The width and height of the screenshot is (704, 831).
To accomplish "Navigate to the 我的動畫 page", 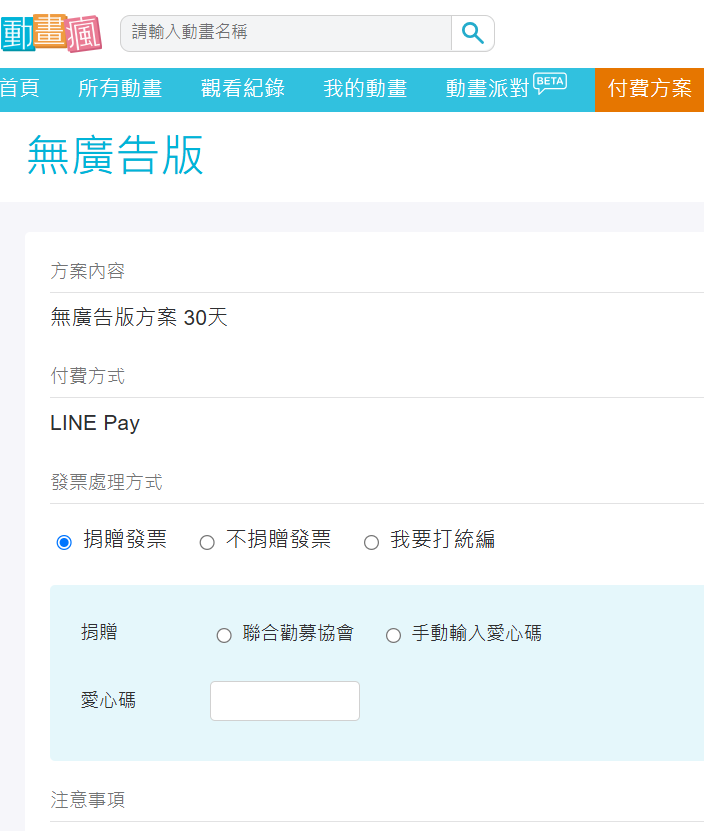I will click(365, 89).
